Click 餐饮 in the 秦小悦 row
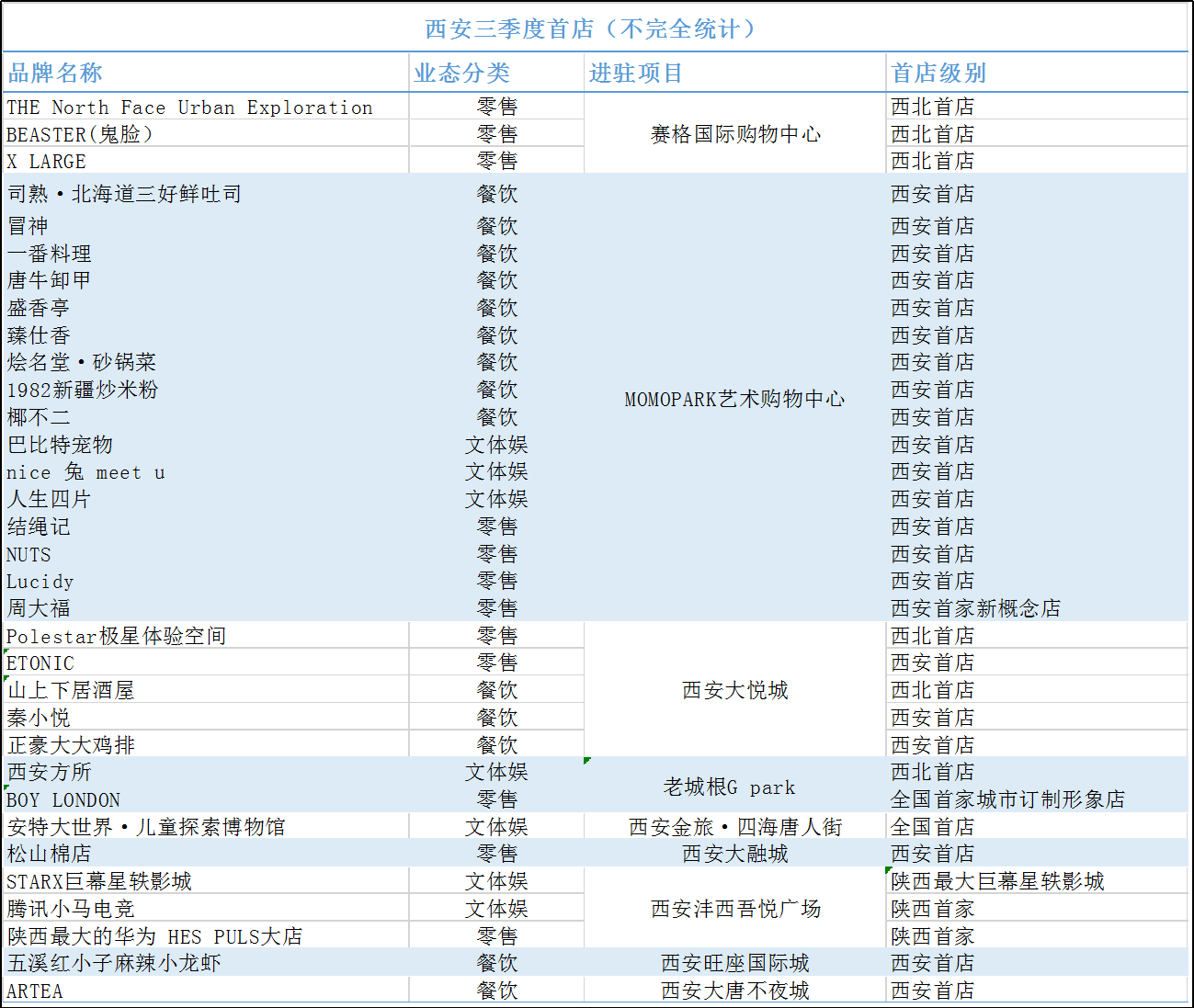Image resolution: width=1194 pixels, height=1008 pixels. tap(496, 718)
